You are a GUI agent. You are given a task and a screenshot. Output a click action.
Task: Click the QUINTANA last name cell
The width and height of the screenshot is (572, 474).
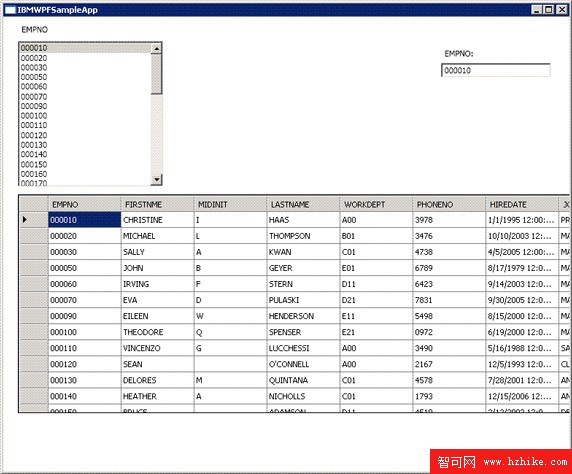tap(303, 380)
